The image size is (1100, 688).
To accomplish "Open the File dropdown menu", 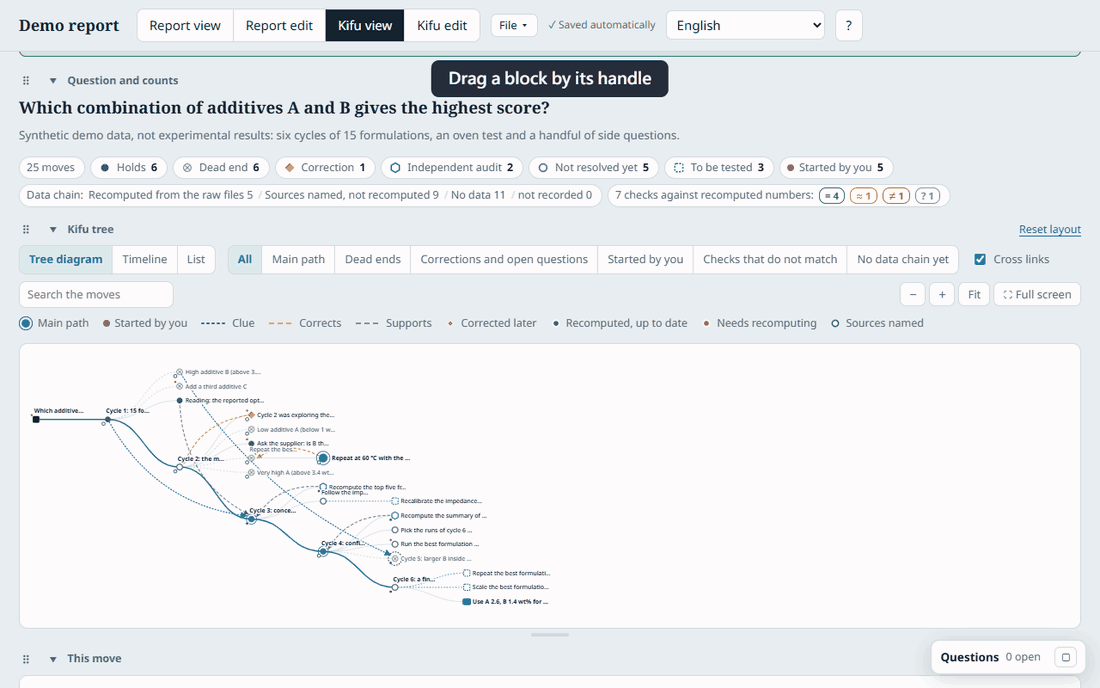I will tap(514, 25).
